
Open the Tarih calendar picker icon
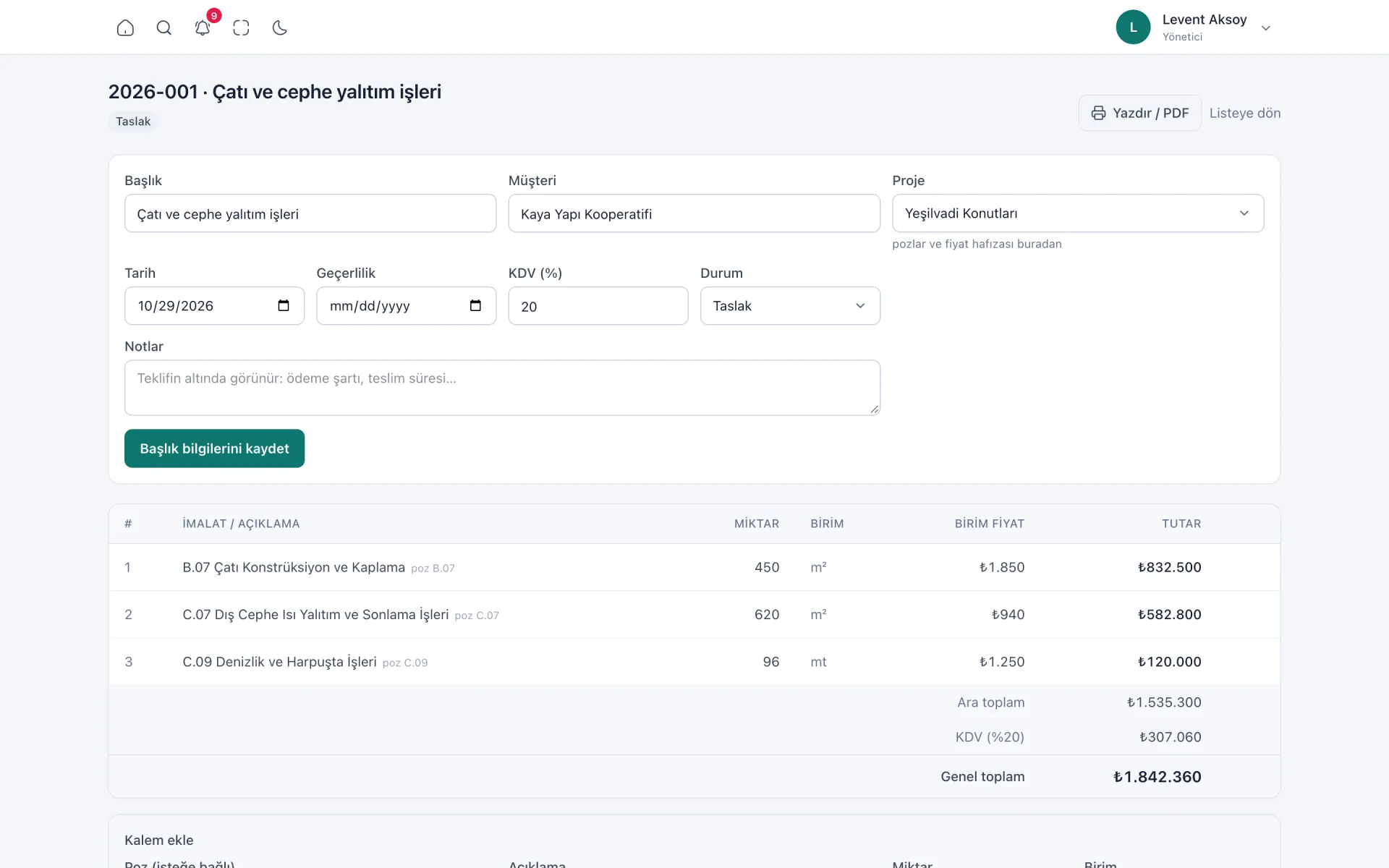point(284,305)
